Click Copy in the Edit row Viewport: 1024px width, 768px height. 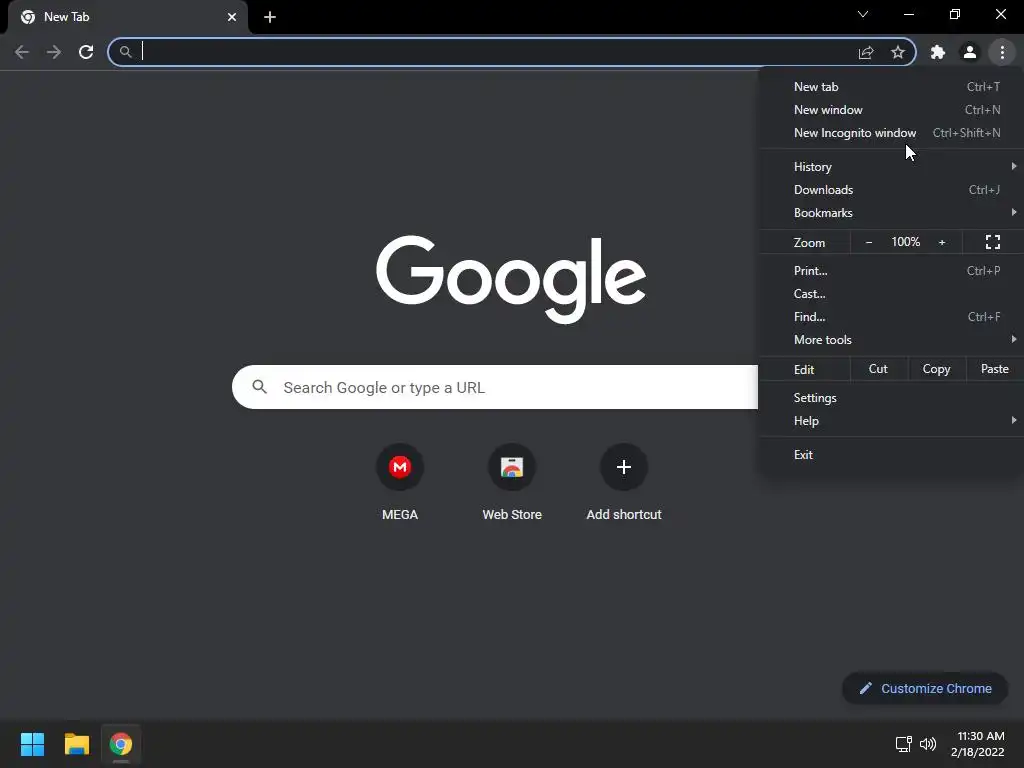coord(936,369)
